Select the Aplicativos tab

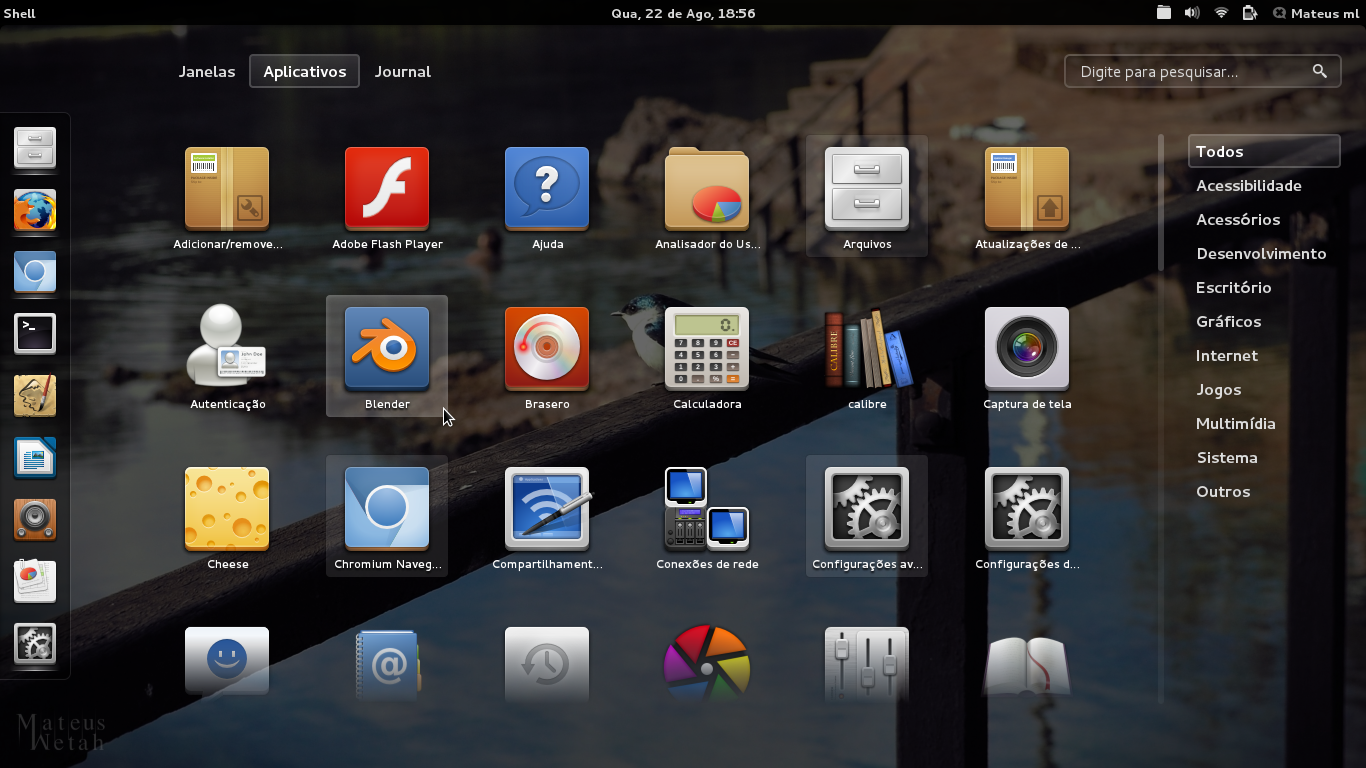(305, 72)
